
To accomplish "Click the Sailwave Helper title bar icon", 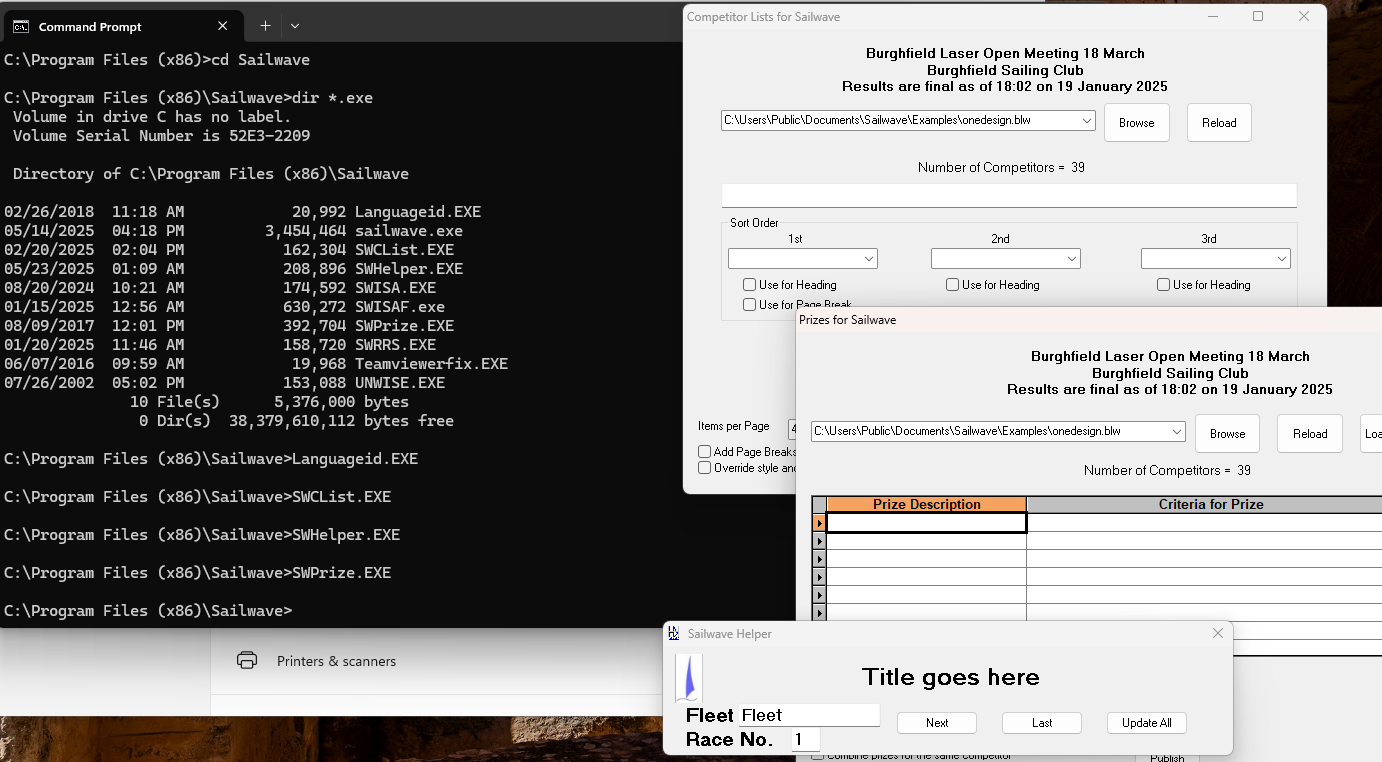I will (674, 633).
